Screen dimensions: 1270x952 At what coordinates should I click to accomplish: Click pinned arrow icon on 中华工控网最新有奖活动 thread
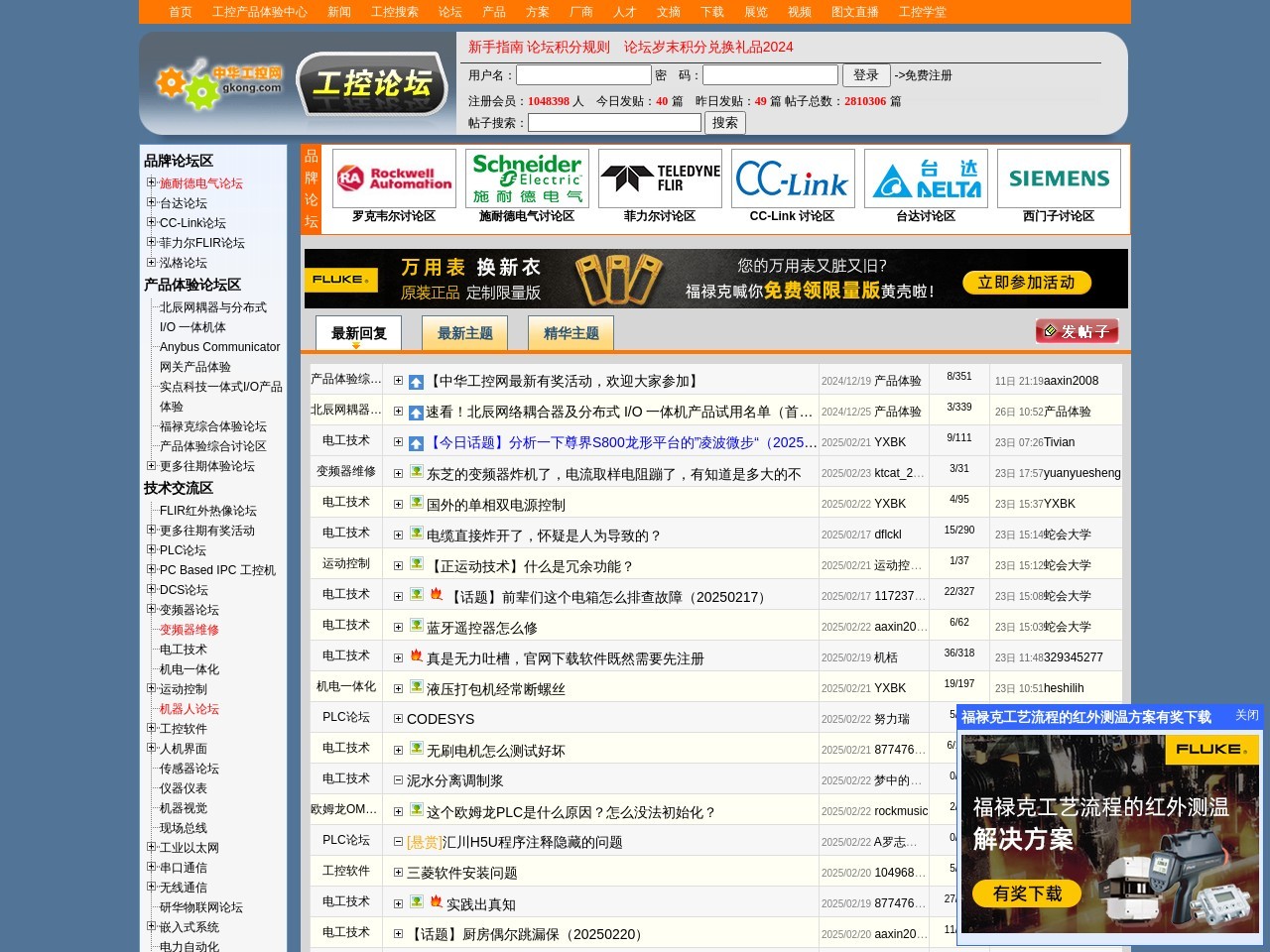click(417, 382)
